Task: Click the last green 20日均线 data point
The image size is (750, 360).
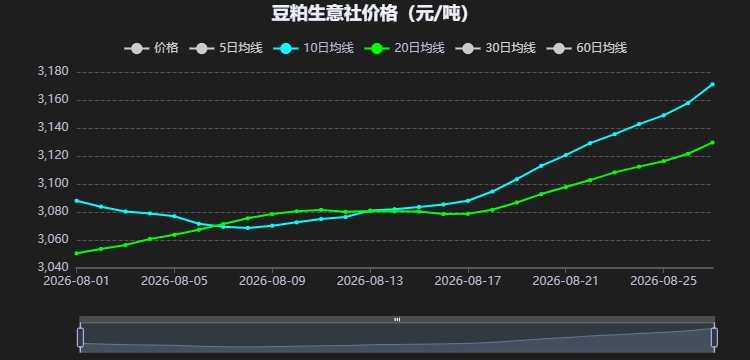Action: pos(712,142)
